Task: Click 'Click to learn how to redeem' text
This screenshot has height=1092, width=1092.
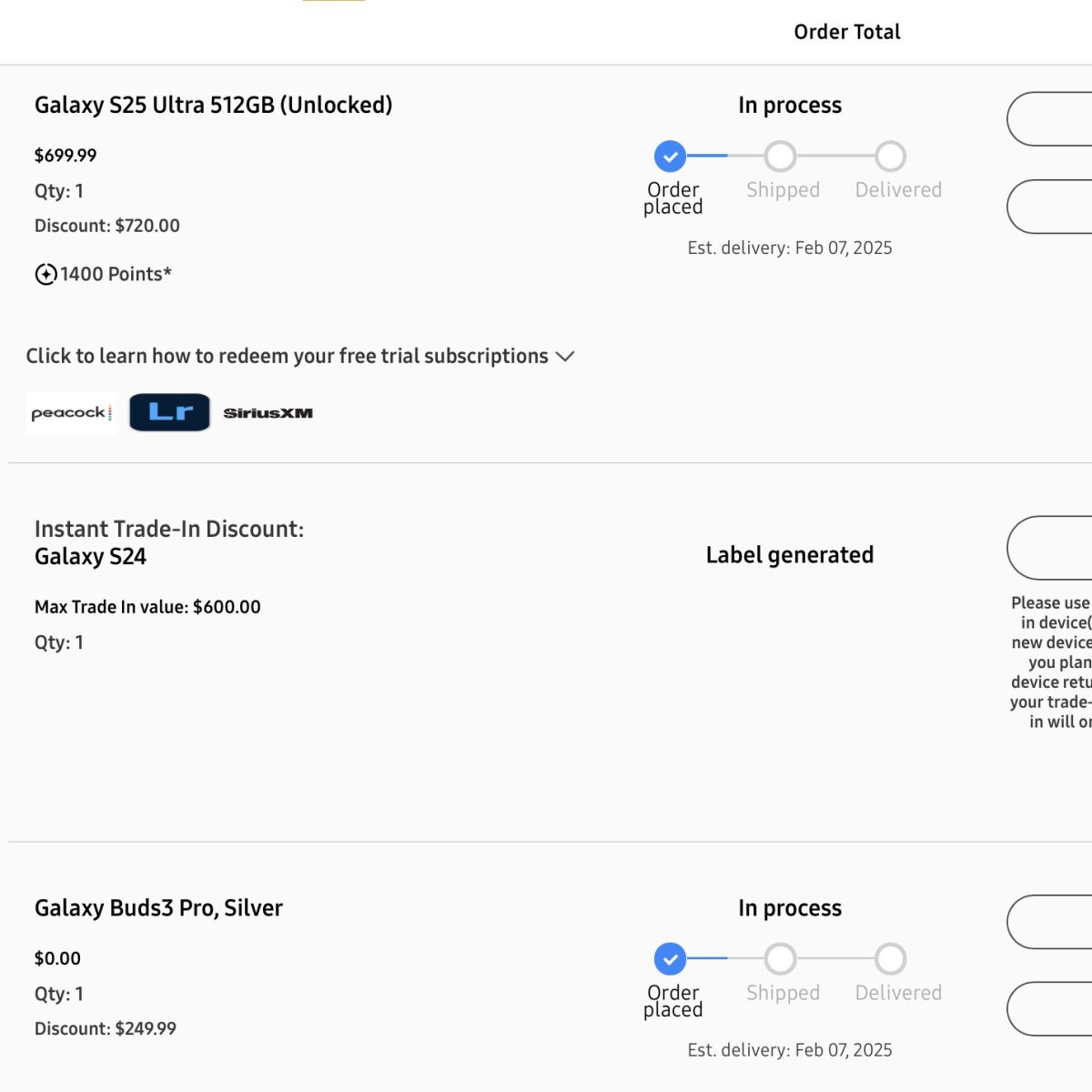Action: tap(287, 356)
